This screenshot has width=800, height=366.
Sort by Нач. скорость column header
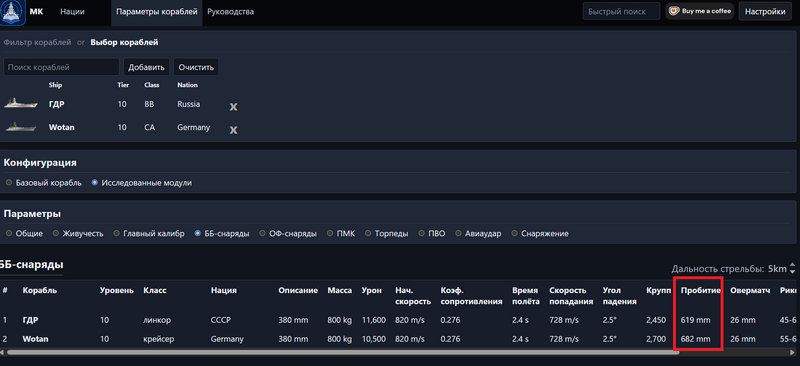[413, 296]
